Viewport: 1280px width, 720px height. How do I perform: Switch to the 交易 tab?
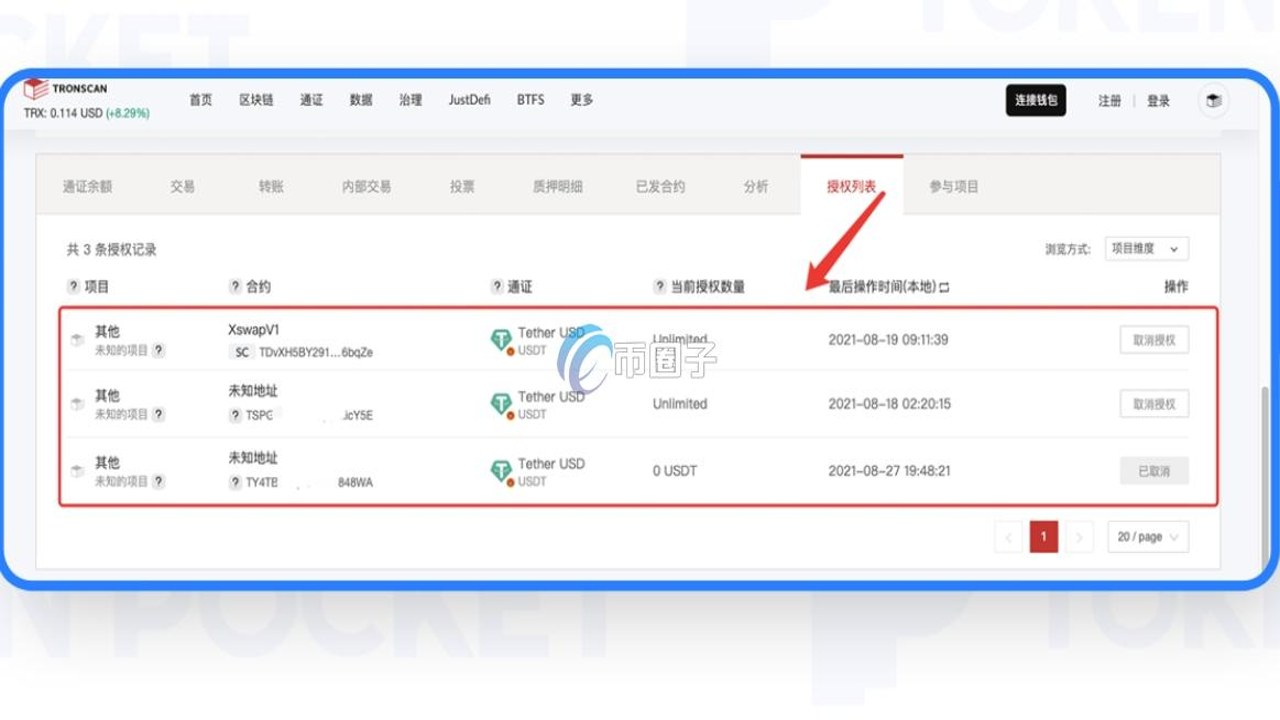tap(182, 186)
